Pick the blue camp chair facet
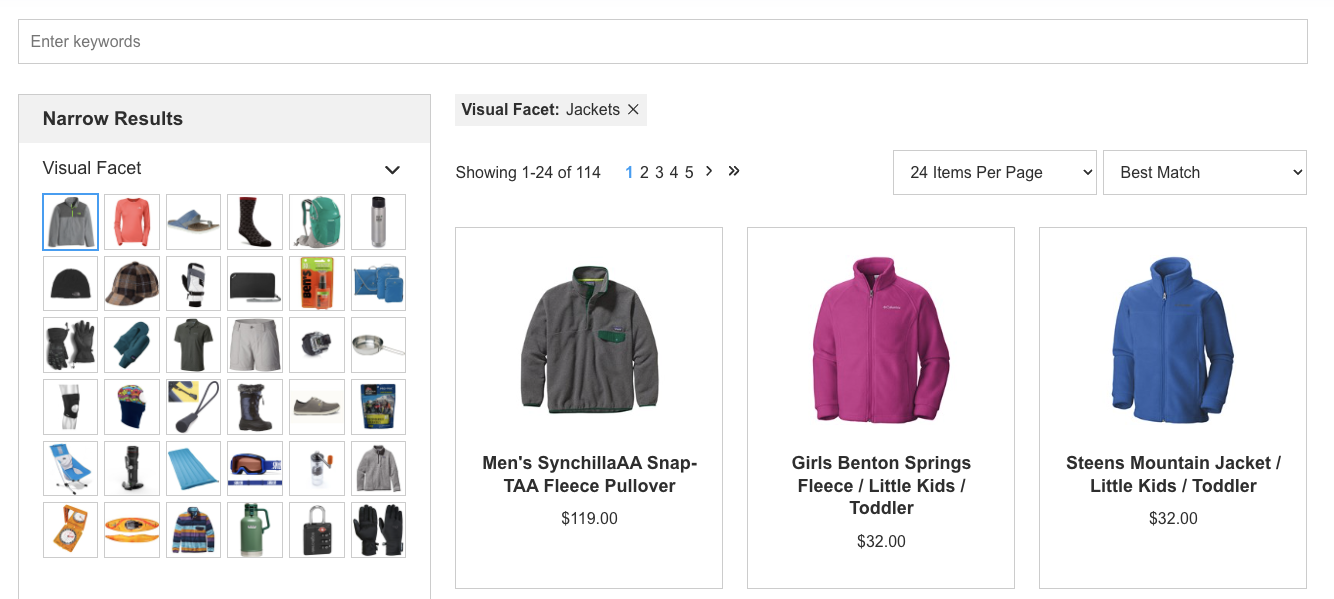1334x599 pixels. (71, 468)
